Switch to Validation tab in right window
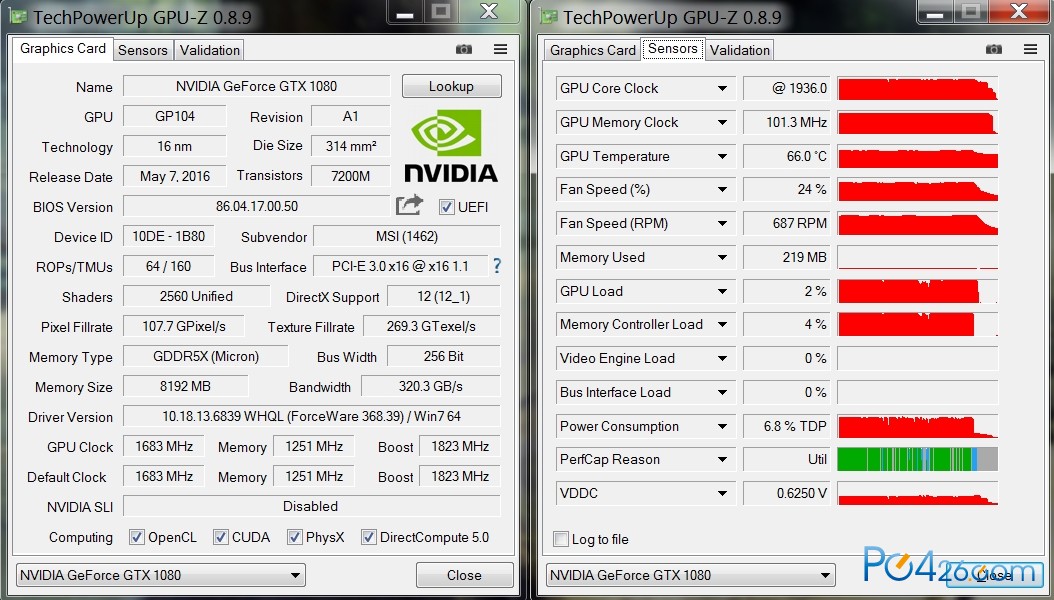Image resolution: width=1054 pixels, height=600 pixels. click(739, 50)
